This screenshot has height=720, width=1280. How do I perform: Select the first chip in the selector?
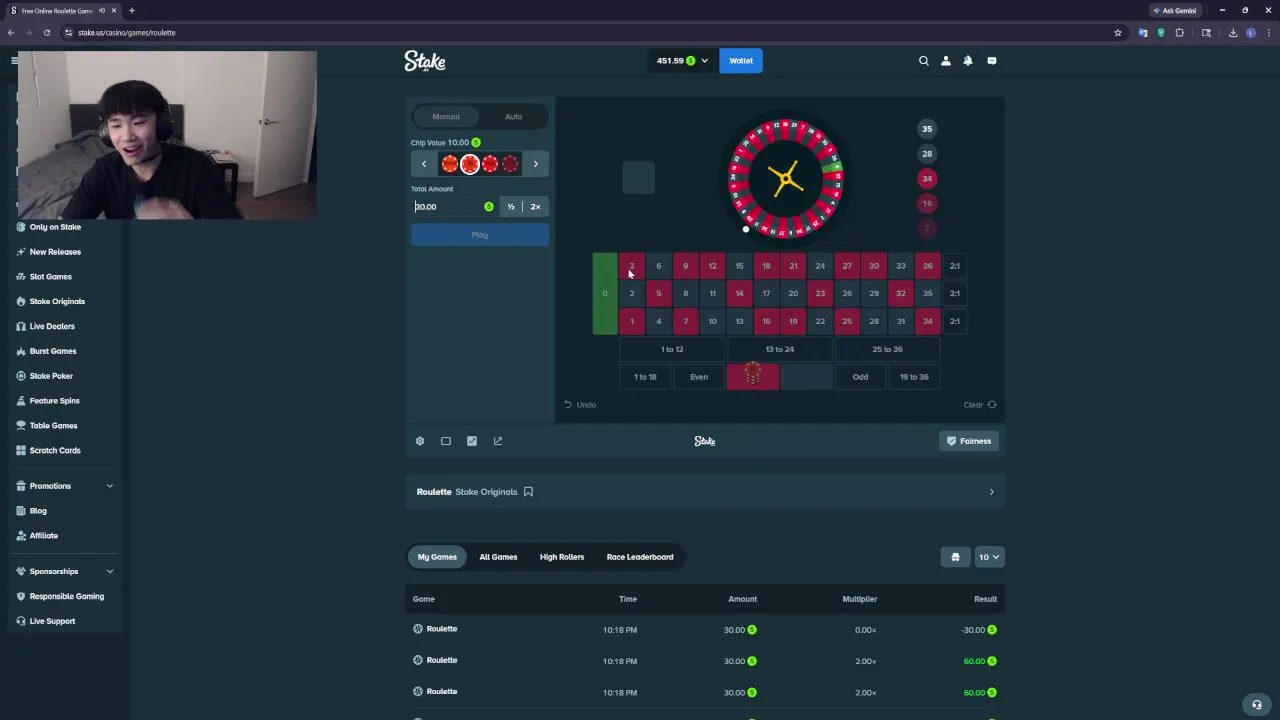(450, 164)
